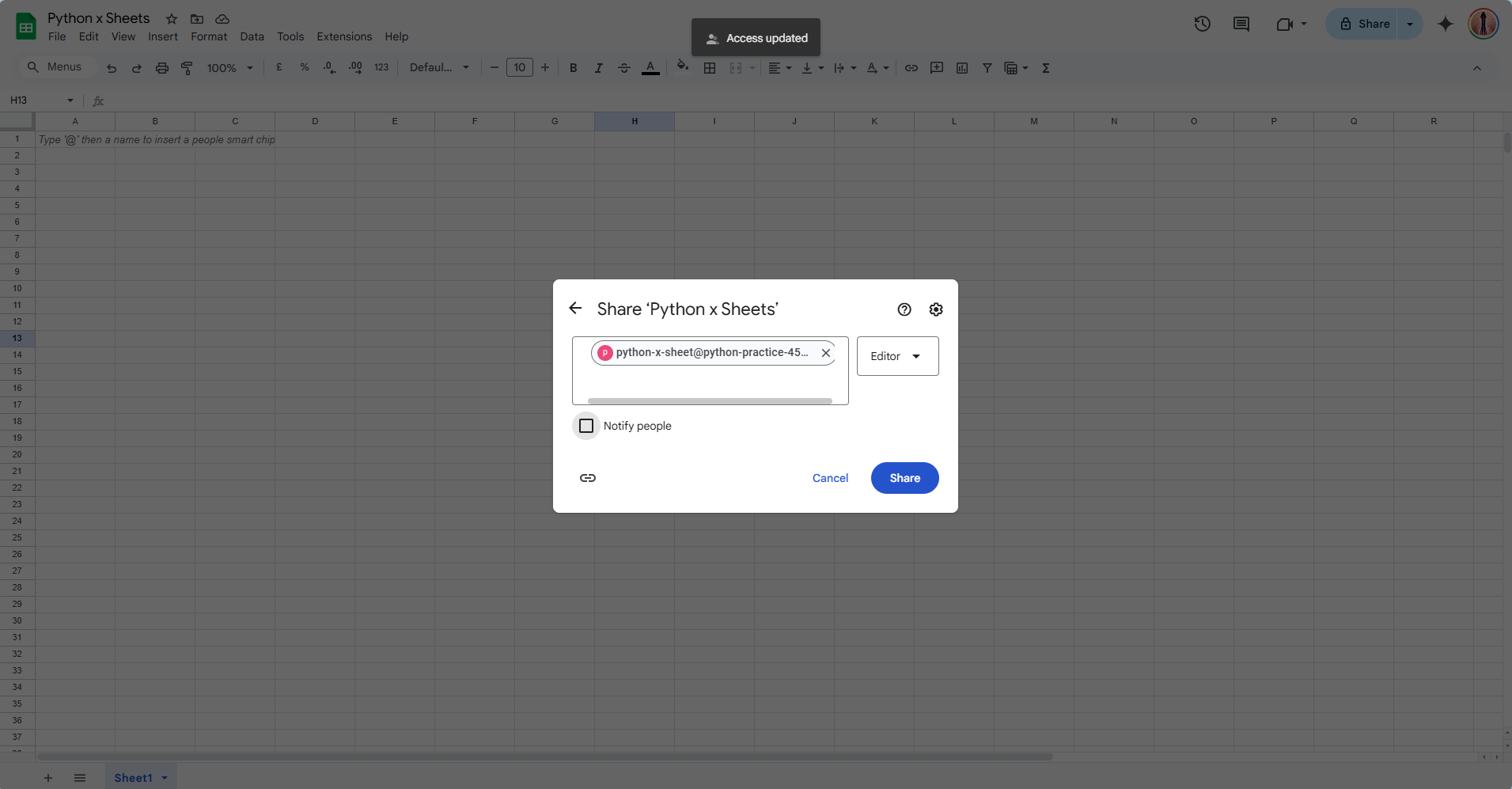The height and width of the screenshot is (789, 1512).
Task: Format as percent icon
Action: click(305, 67)
